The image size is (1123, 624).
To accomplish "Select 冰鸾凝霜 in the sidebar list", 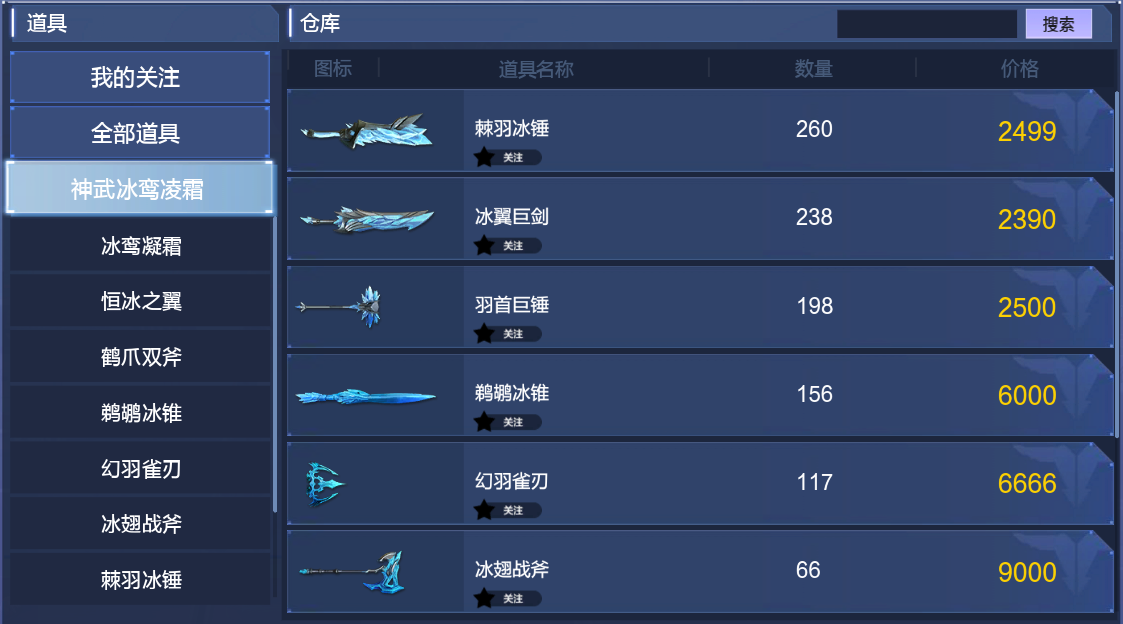I will [x=140, y=246].
